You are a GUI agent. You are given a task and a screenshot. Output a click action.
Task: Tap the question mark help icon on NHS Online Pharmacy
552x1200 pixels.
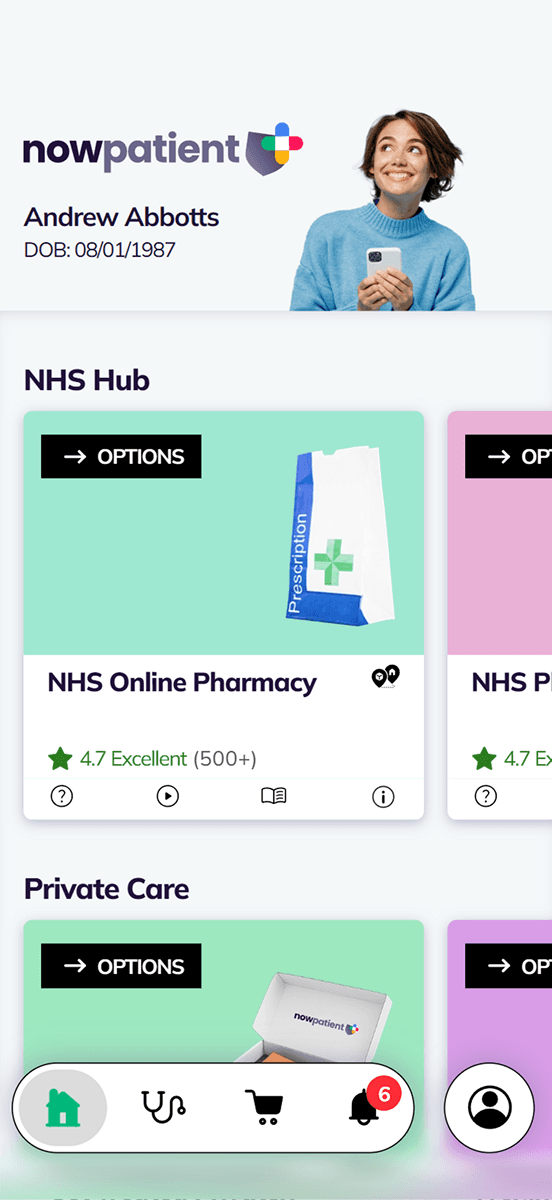click(61, 796)
